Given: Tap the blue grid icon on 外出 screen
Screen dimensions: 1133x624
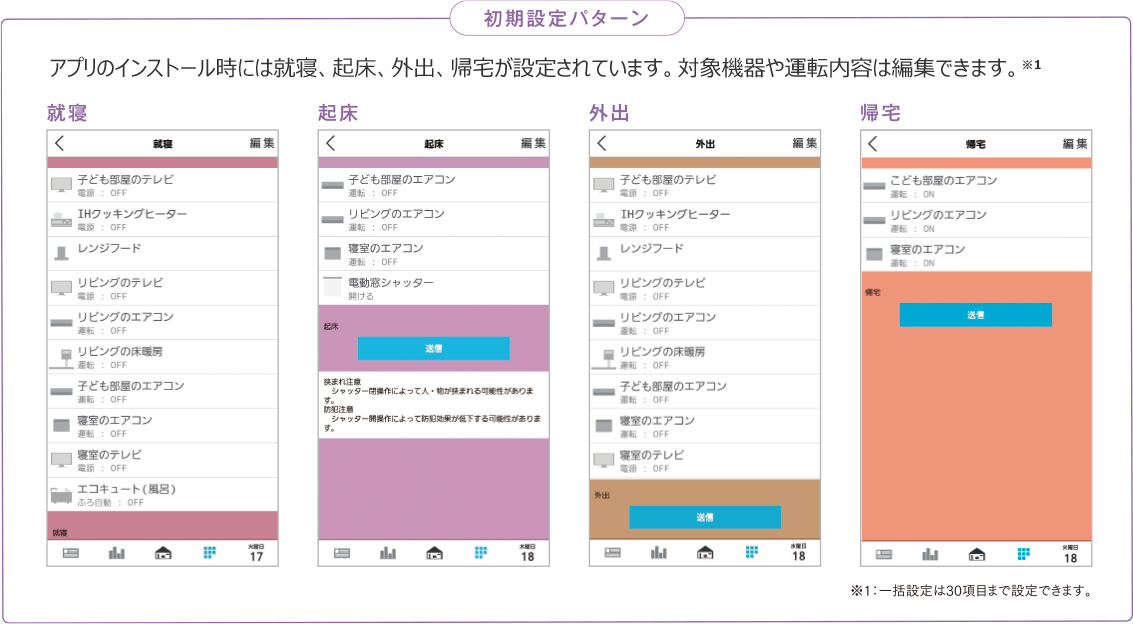Looking at the screenshot, I should 751,553.
